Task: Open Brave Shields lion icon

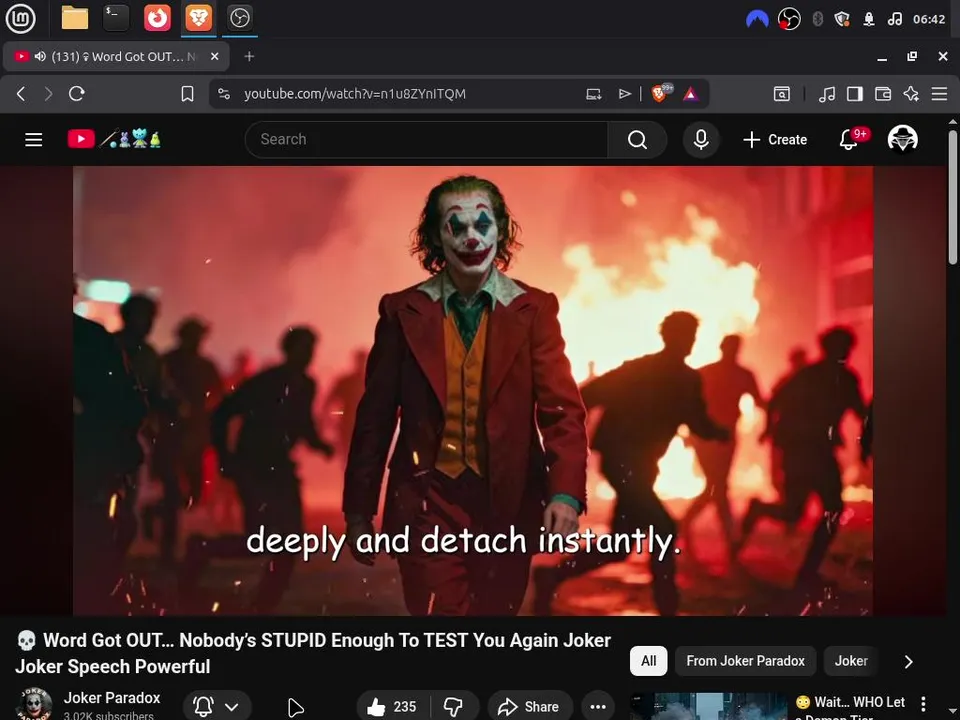Action: coord(661,93)
